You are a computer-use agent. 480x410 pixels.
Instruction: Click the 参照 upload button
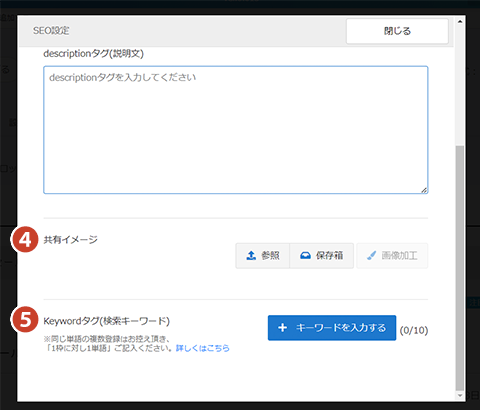click(263, 256)
